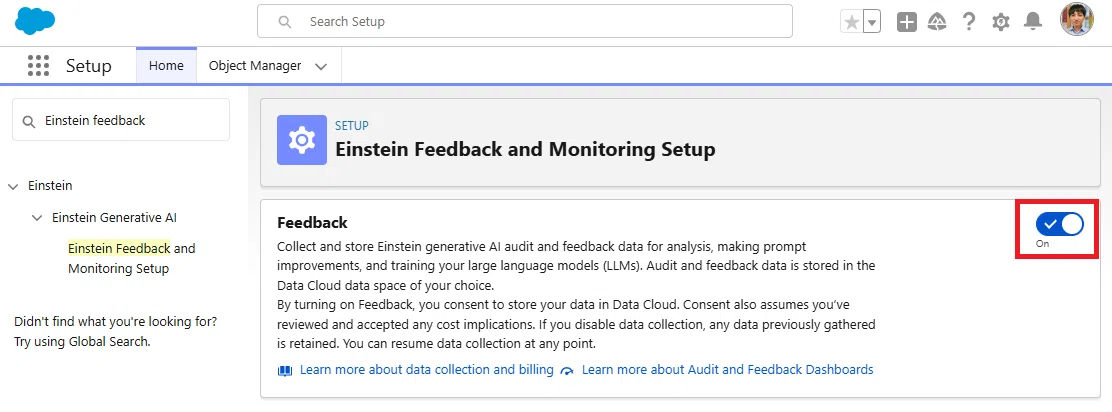Switch to the Object Manager tab
Viewport: 1112px width, 412px height.
(x=255, y=65)
